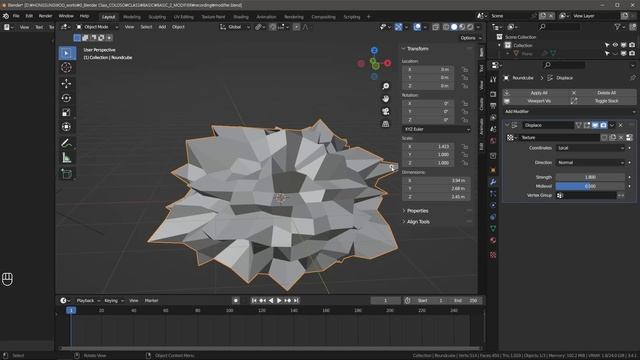Unlink the Texture datablock with X
Screen dimensions: 640x360
(x=621, y=138)
